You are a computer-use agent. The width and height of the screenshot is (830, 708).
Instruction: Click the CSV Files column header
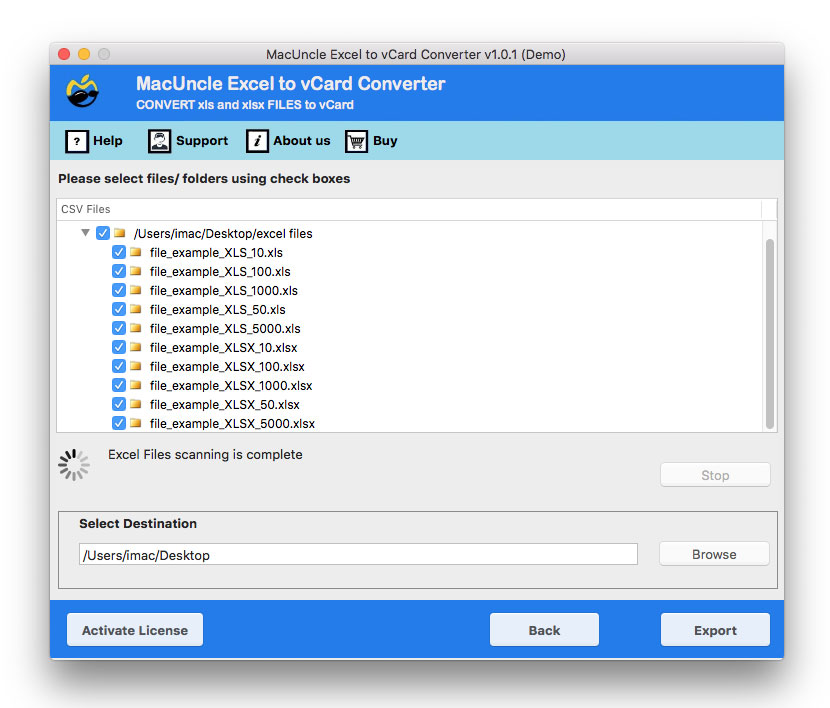pyautogui.click(x=86, y=209)
